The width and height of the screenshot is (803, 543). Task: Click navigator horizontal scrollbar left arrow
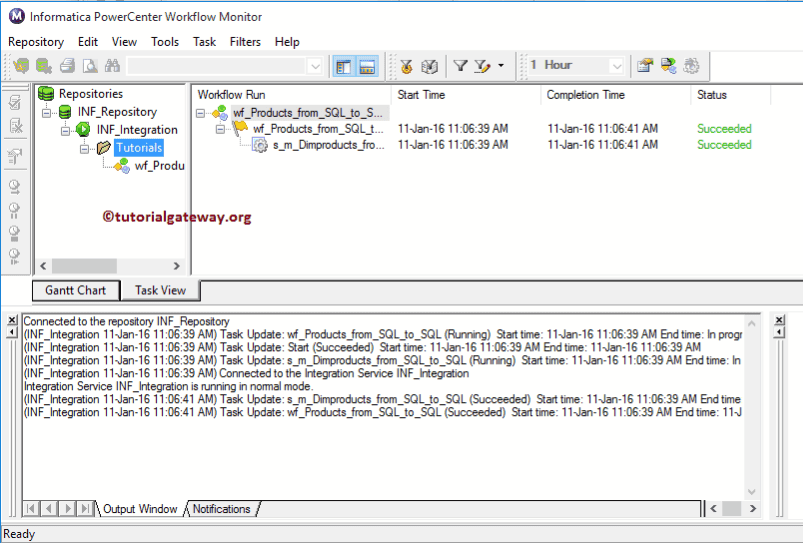pyautogui.click(x=43, y=266)
